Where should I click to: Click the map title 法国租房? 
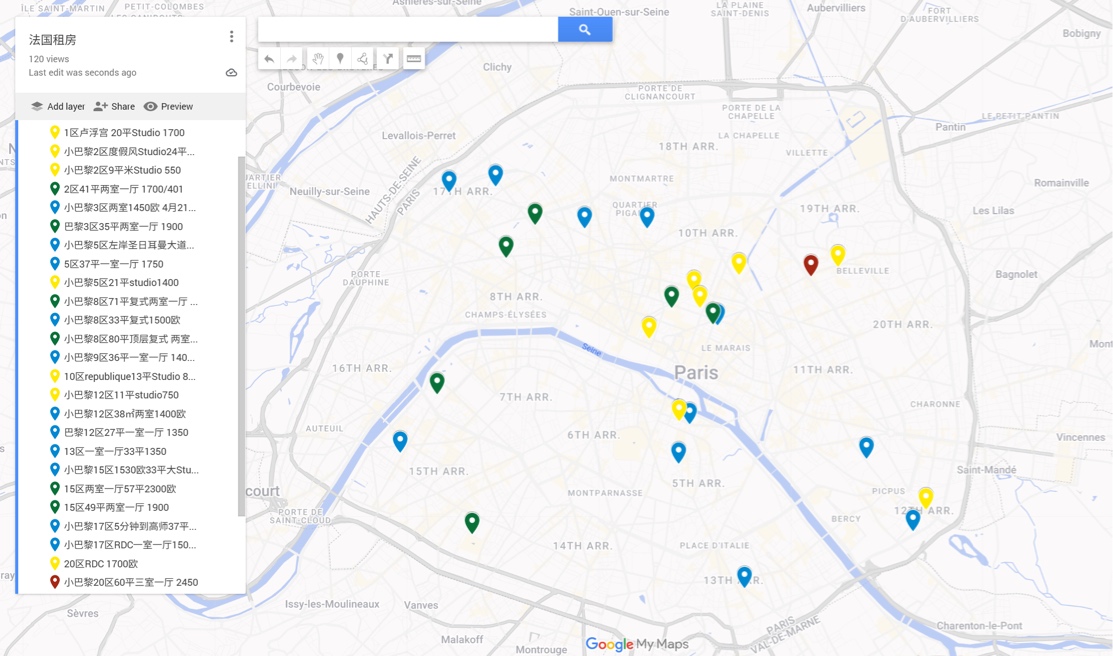53,40
